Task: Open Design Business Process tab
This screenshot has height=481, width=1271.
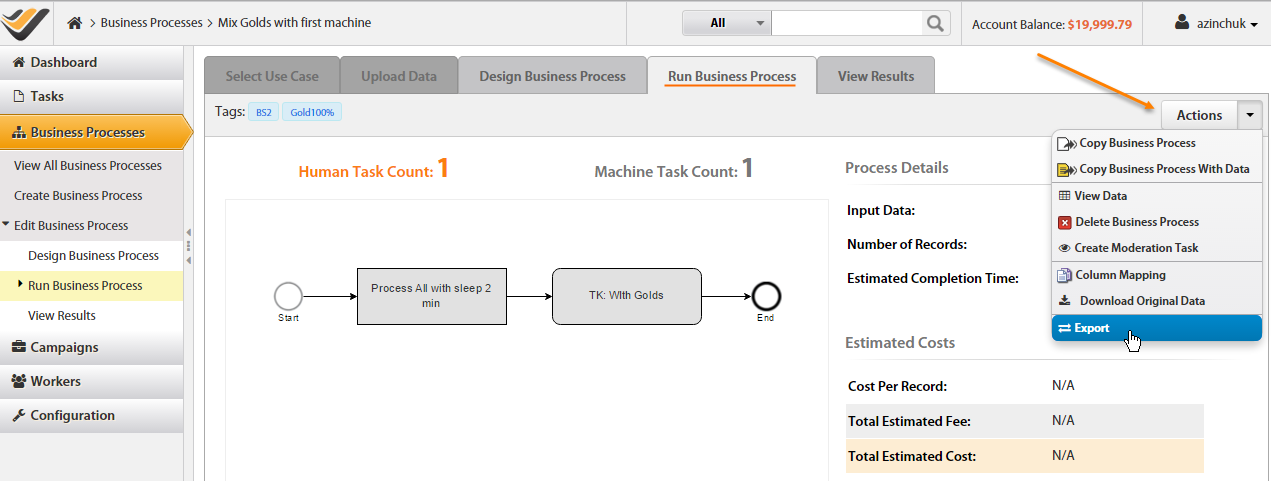Action: coord(552,76)
